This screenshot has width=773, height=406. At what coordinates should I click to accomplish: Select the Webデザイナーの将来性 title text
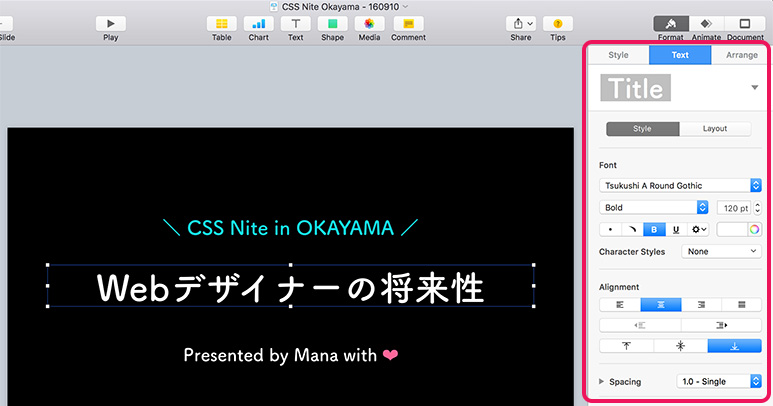(x=291, y=287)
